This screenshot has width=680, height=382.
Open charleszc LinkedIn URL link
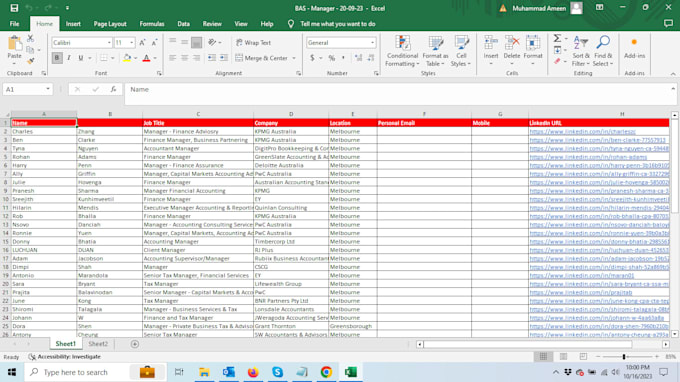[582, 131]
